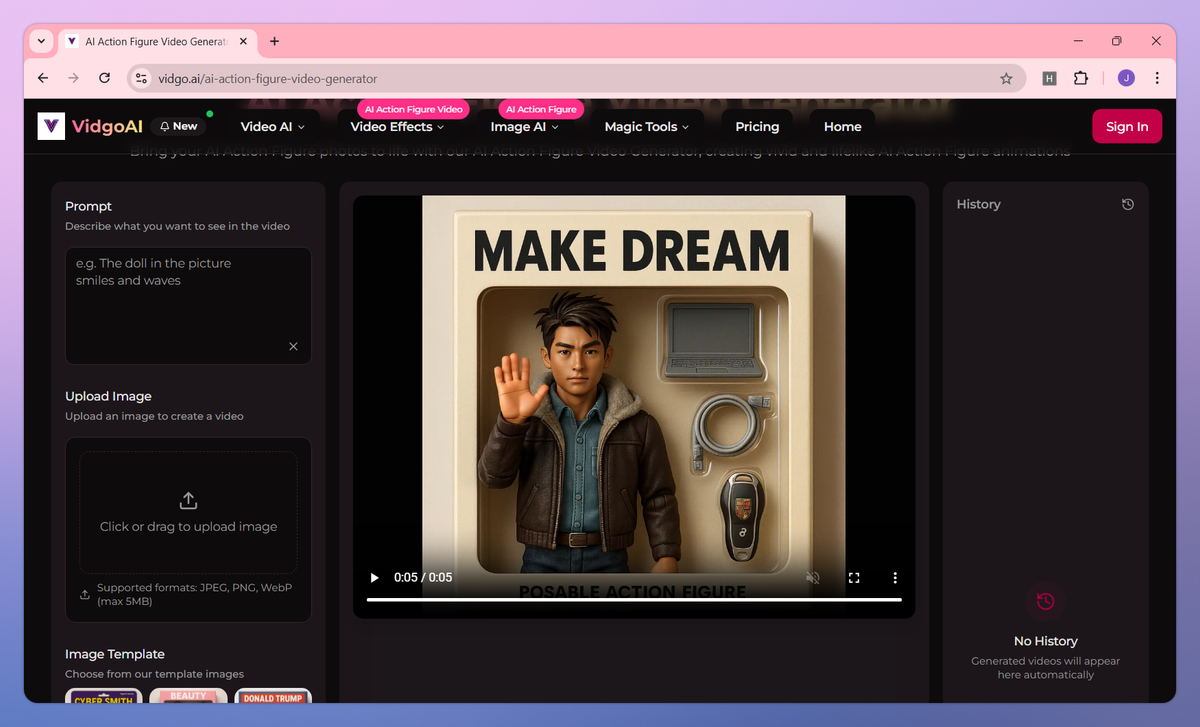Open the browser extensions puzzle icon

[x=1081, y=78]
